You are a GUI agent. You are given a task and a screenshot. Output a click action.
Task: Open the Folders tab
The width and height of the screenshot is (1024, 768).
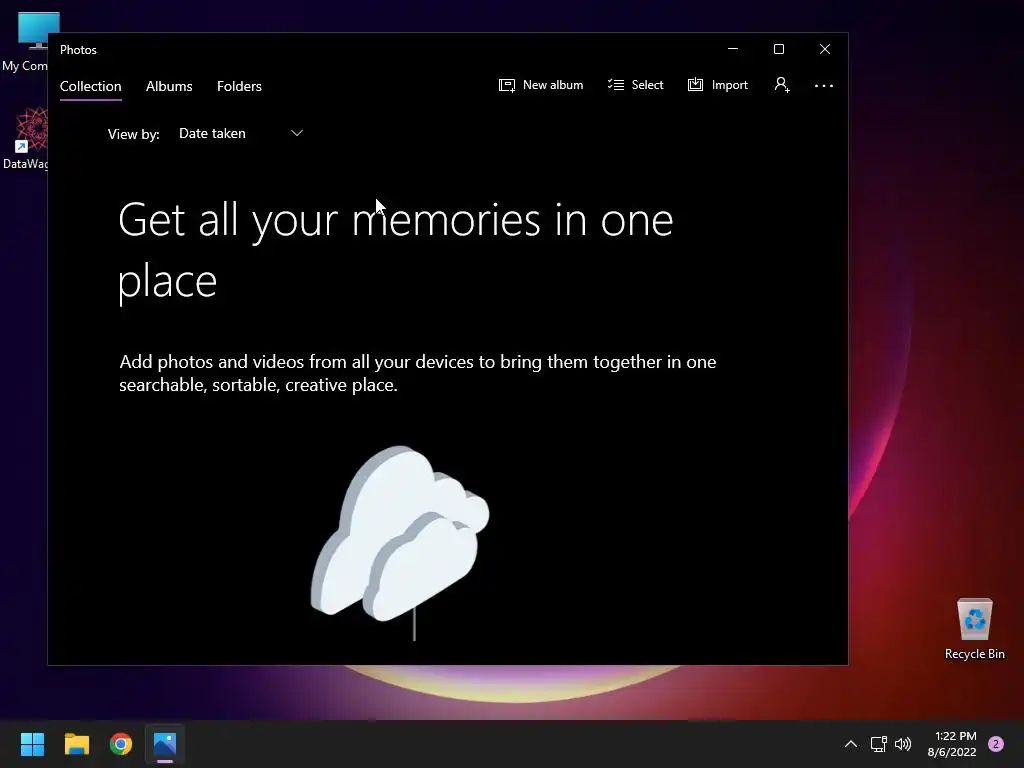tap(239, 86)
